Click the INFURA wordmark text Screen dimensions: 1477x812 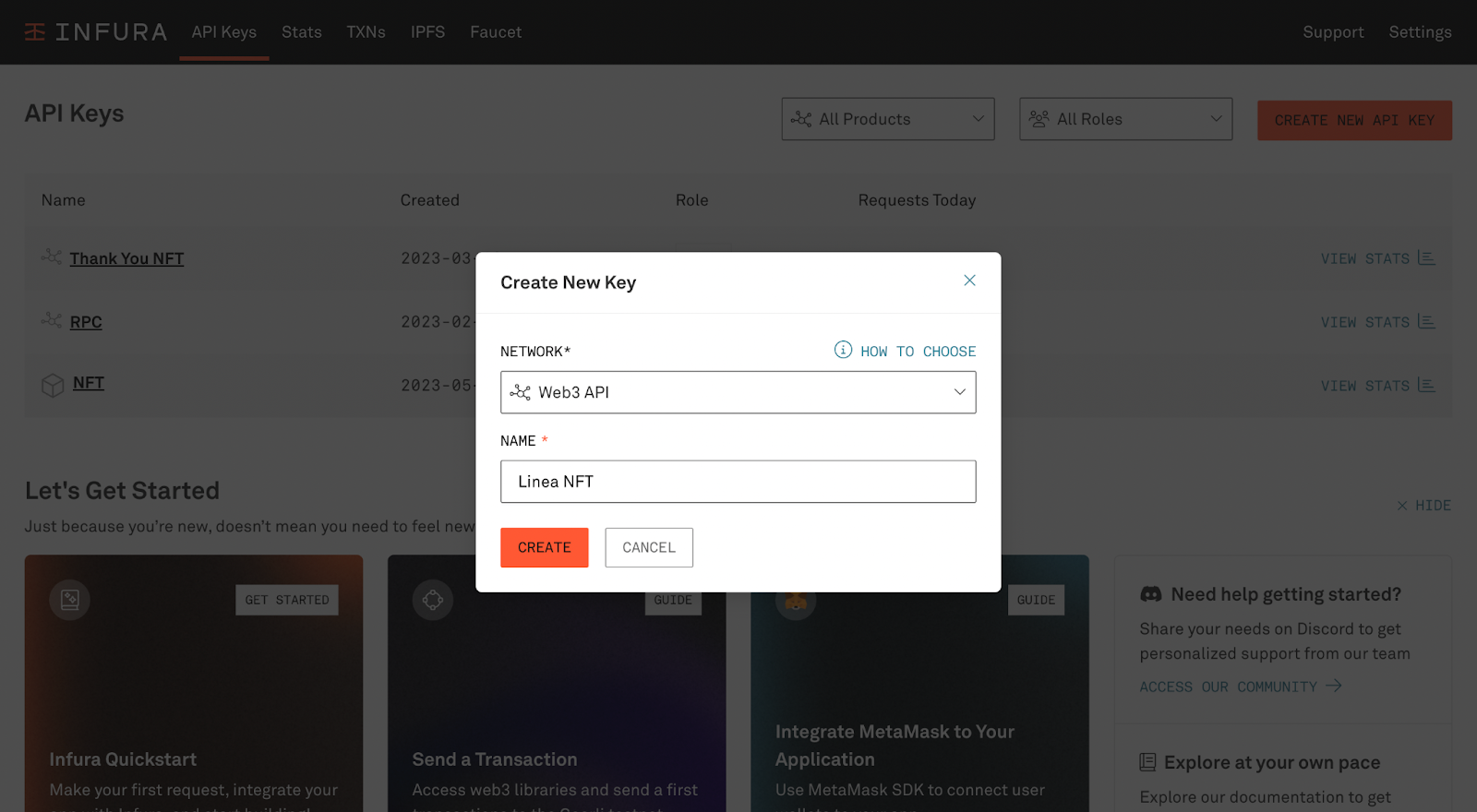[112, 32]
